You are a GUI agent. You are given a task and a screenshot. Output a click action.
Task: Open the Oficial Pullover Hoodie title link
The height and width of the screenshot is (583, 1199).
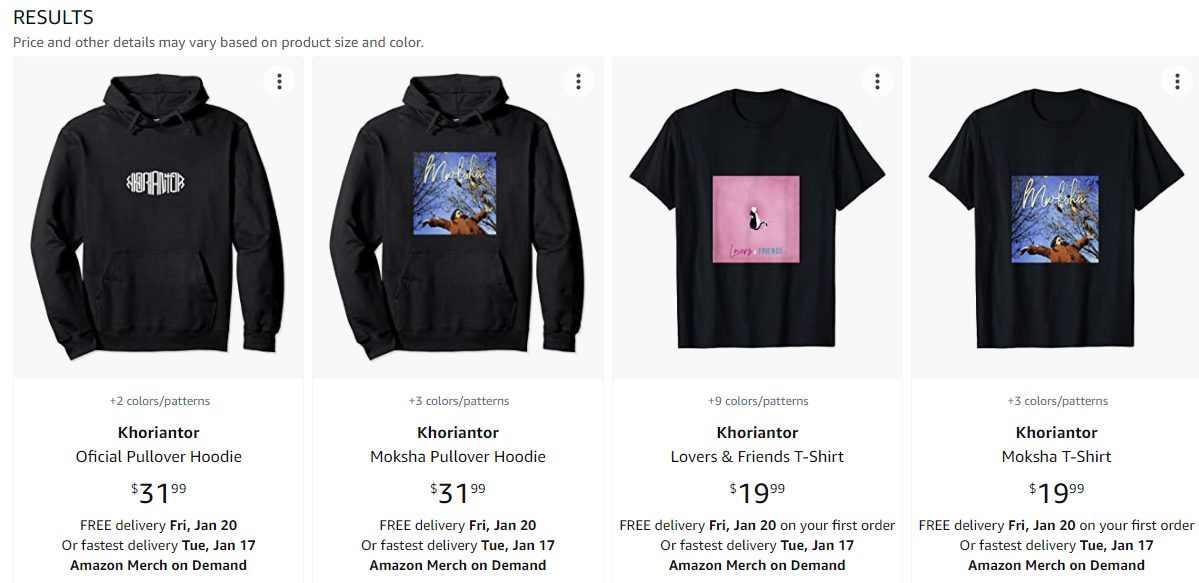(158, 457)
